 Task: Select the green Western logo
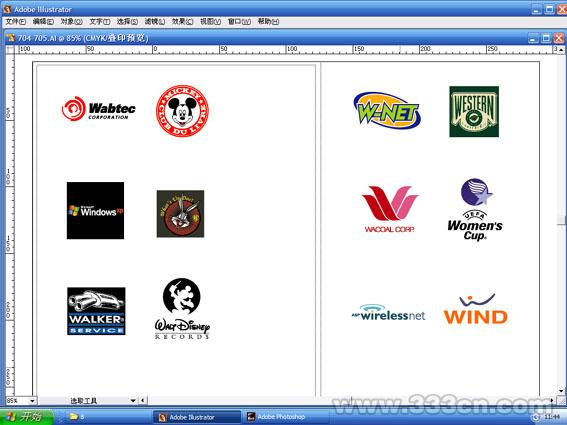tap(474, 111)
